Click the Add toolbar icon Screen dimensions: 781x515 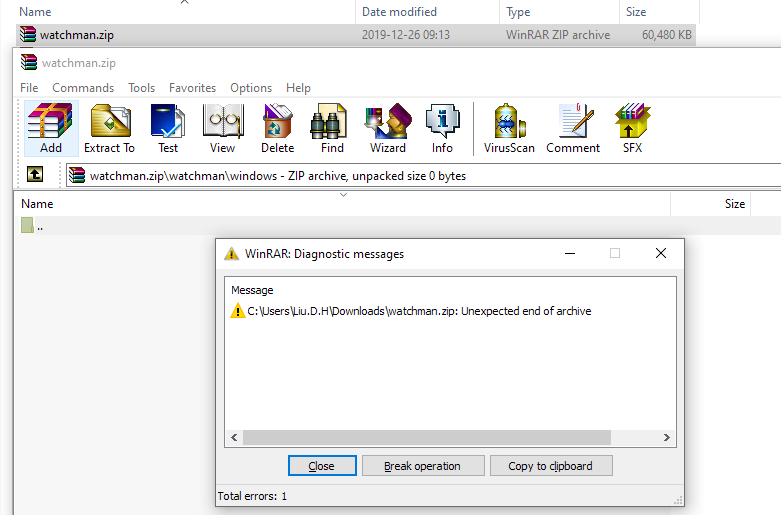[x=51, y=129]
